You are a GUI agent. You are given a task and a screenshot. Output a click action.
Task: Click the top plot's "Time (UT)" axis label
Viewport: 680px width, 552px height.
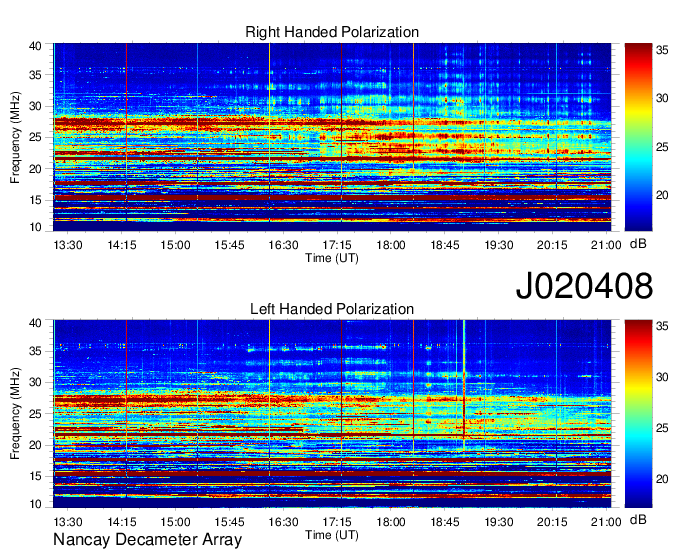332,258
